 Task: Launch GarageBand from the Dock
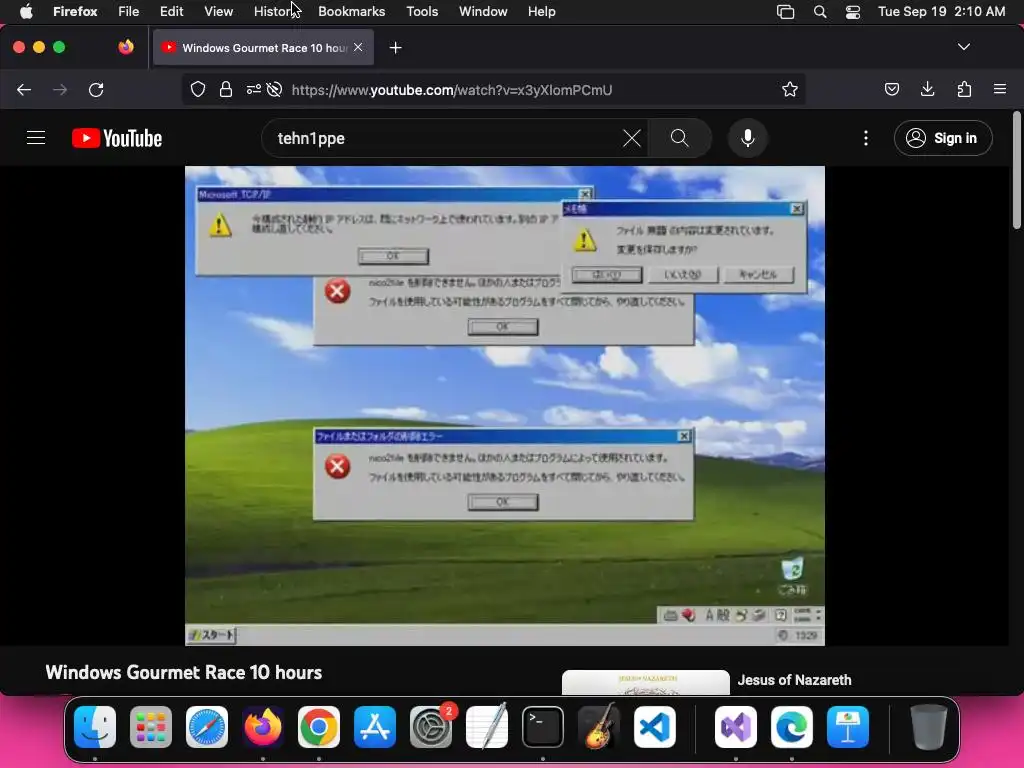pos(599,727)
